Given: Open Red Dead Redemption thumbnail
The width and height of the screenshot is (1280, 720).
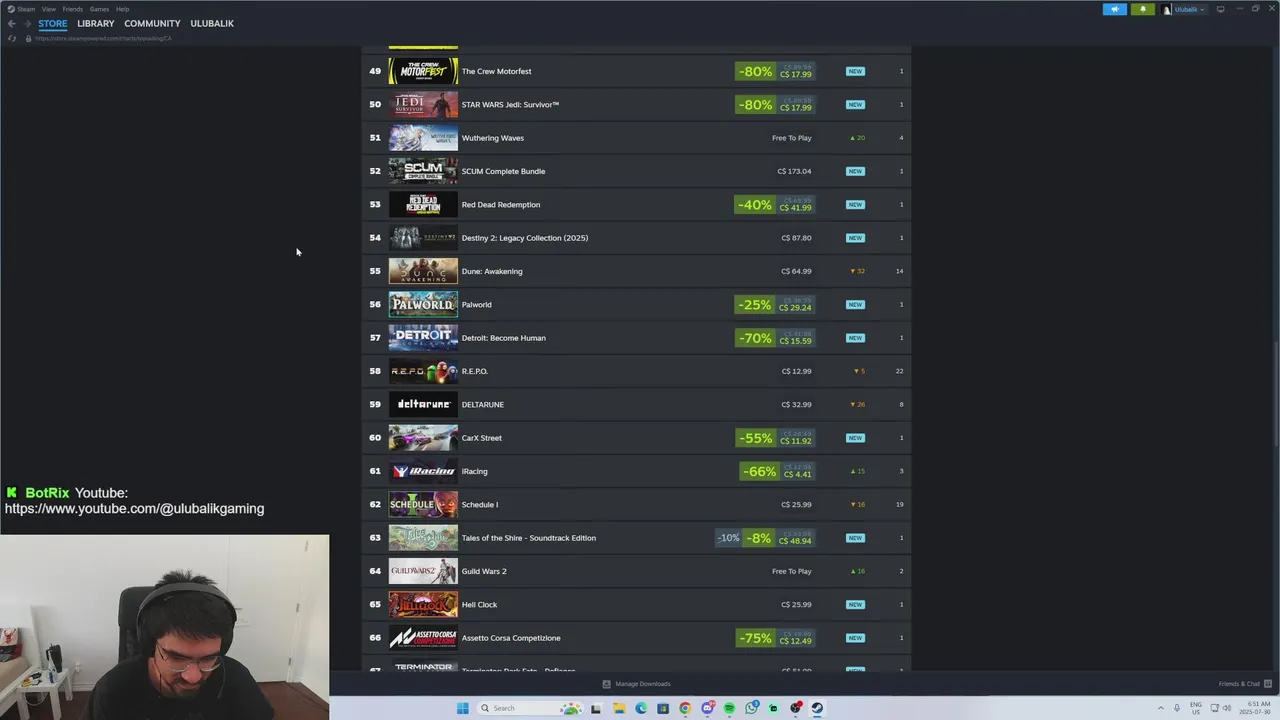Looking at the screenshot, I should pos(423,204).
